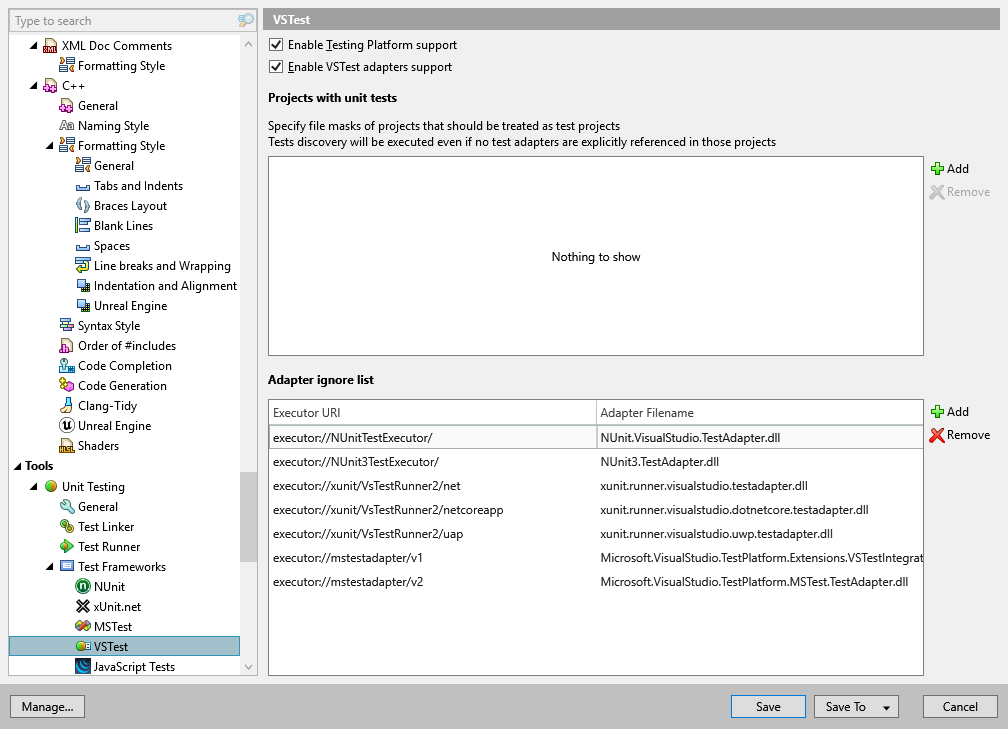The height and width of the screenshot is (729, 1008).
Task: Click the Code Completion icon
Action: pyautogui.click(x=66, y=366)
